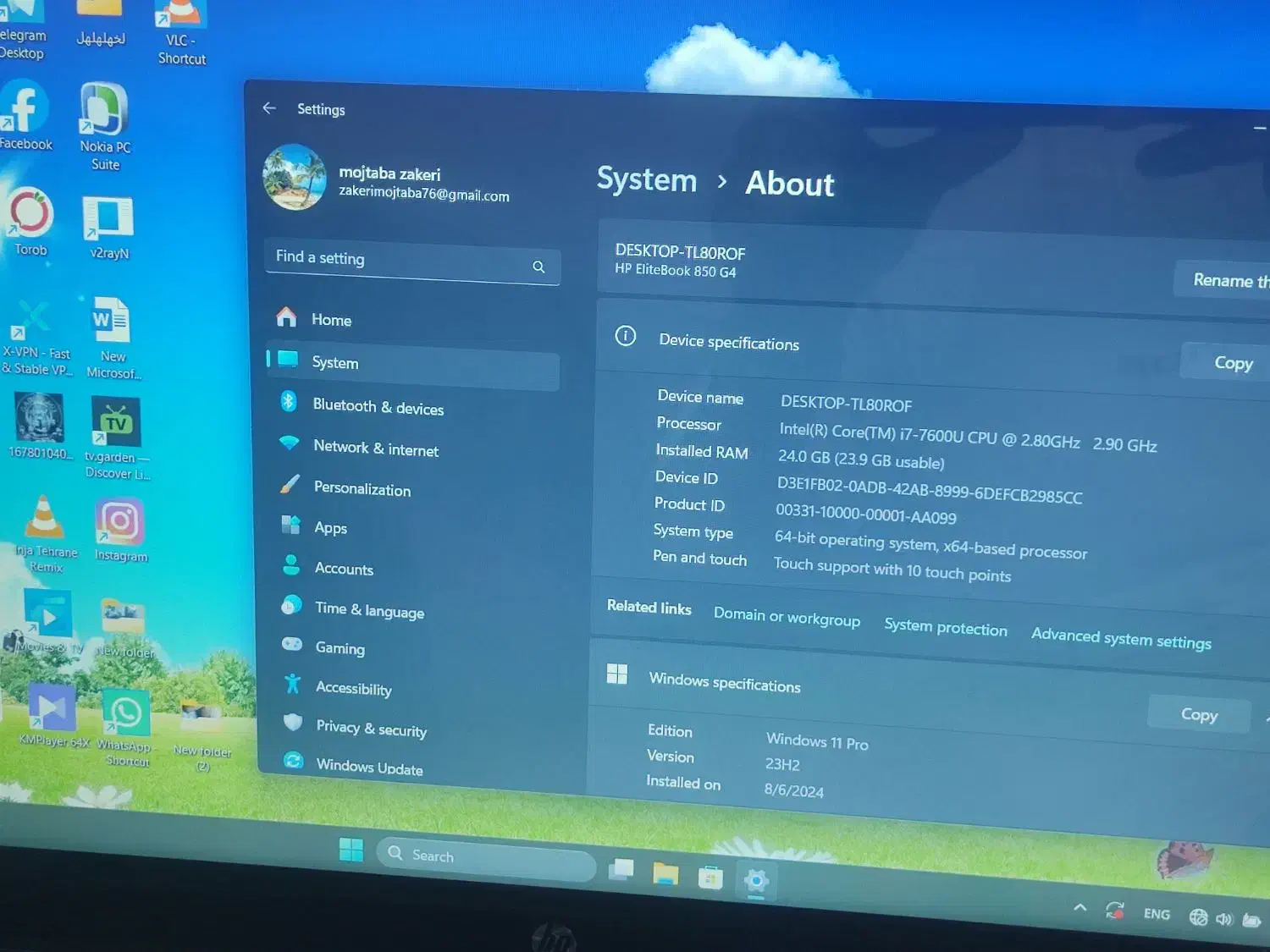Screen dimensions: 1270x952
Task: Open the System protection link
Action: pos(945,628)
